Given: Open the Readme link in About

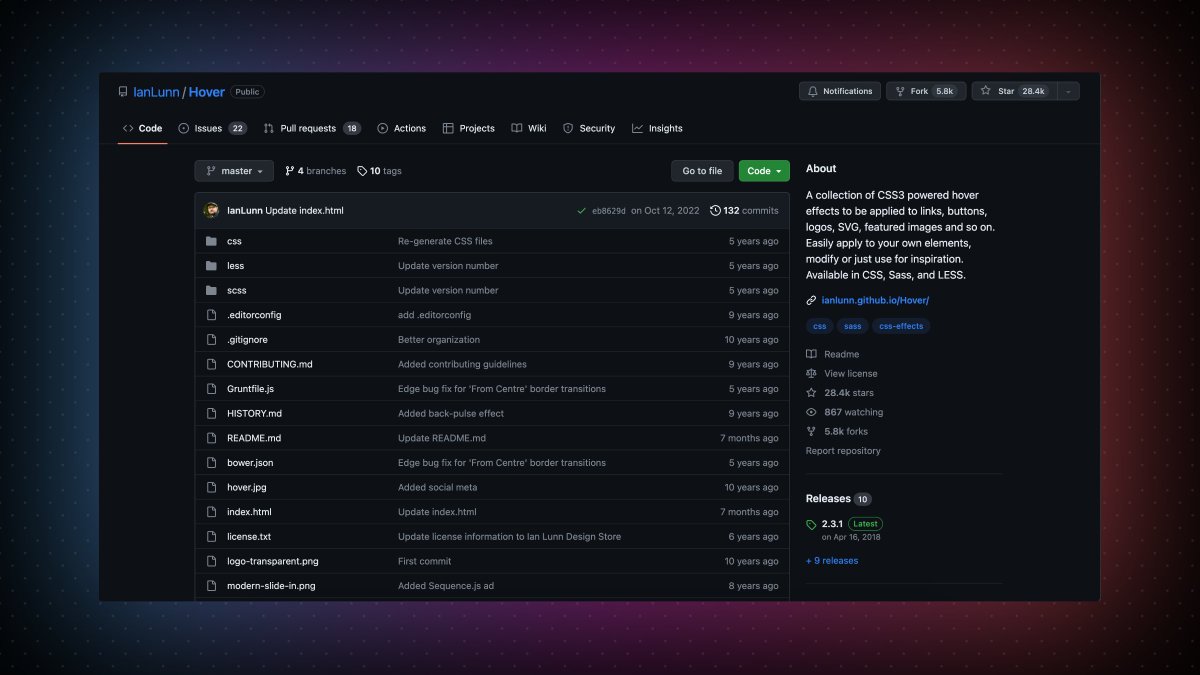Looking at the screenshot, I should coord(832,354).
